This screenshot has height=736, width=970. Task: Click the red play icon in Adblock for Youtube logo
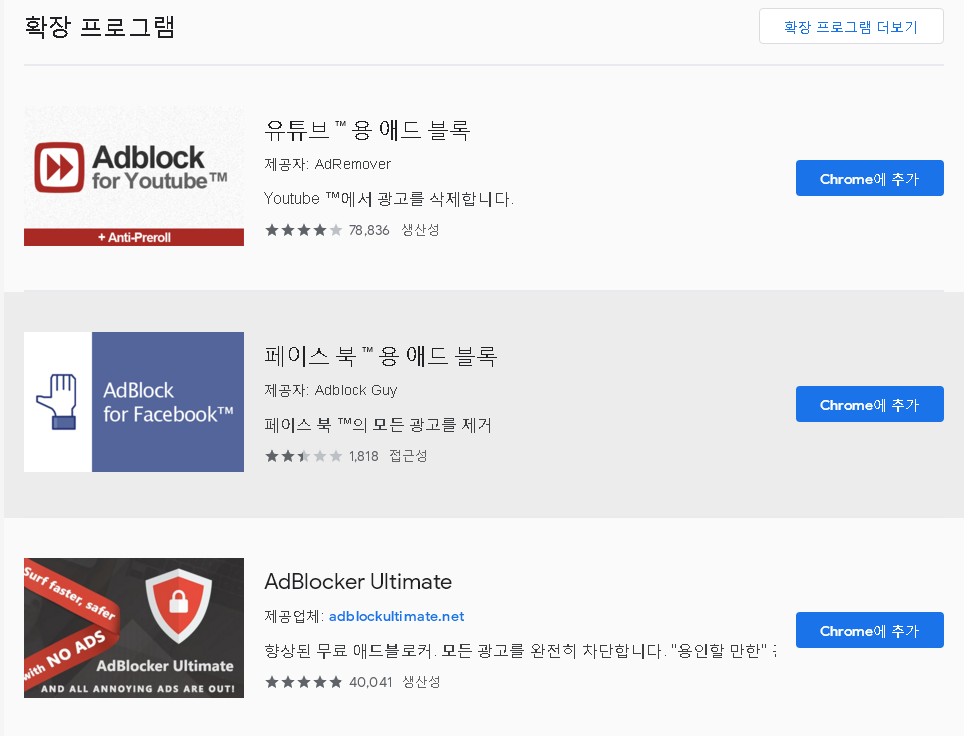point(59,168)
